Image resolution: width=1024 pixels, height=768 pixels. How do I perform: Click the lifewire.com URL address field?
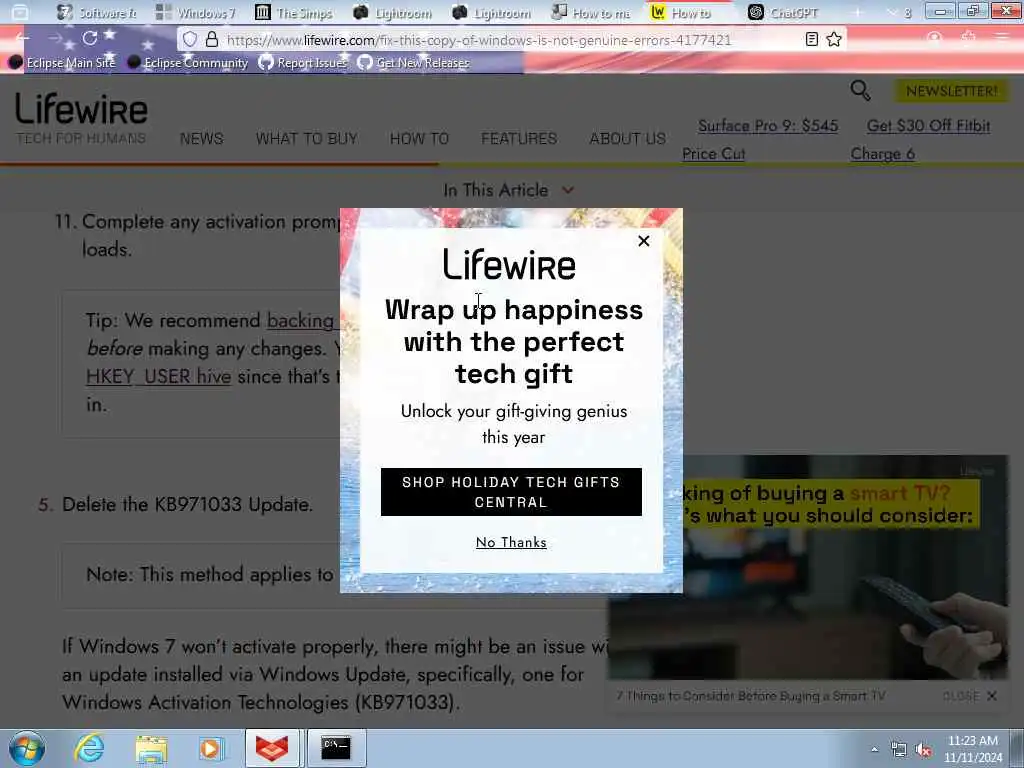tap(478, 40)
